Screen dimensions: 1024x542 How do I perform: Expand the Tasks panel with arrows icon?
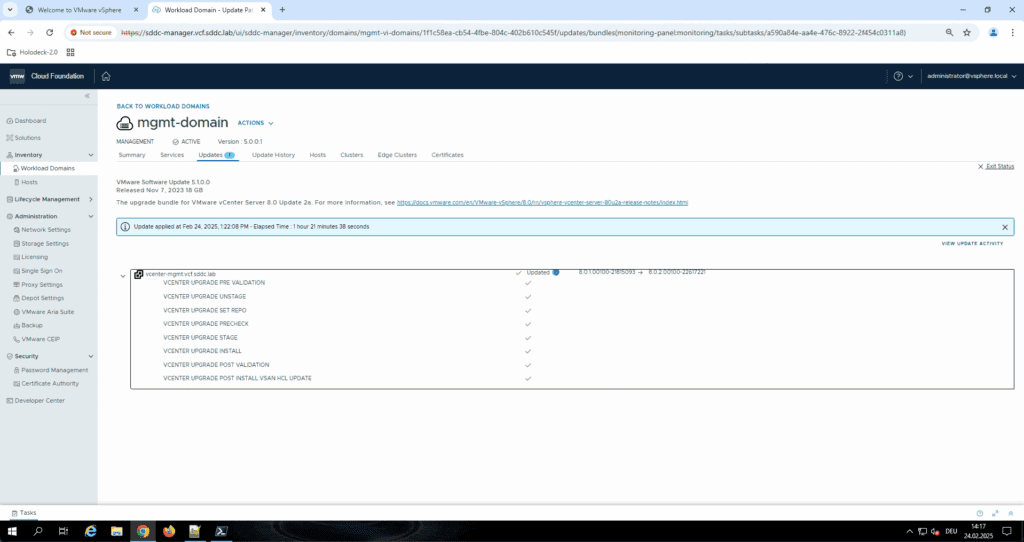[995, 514]
